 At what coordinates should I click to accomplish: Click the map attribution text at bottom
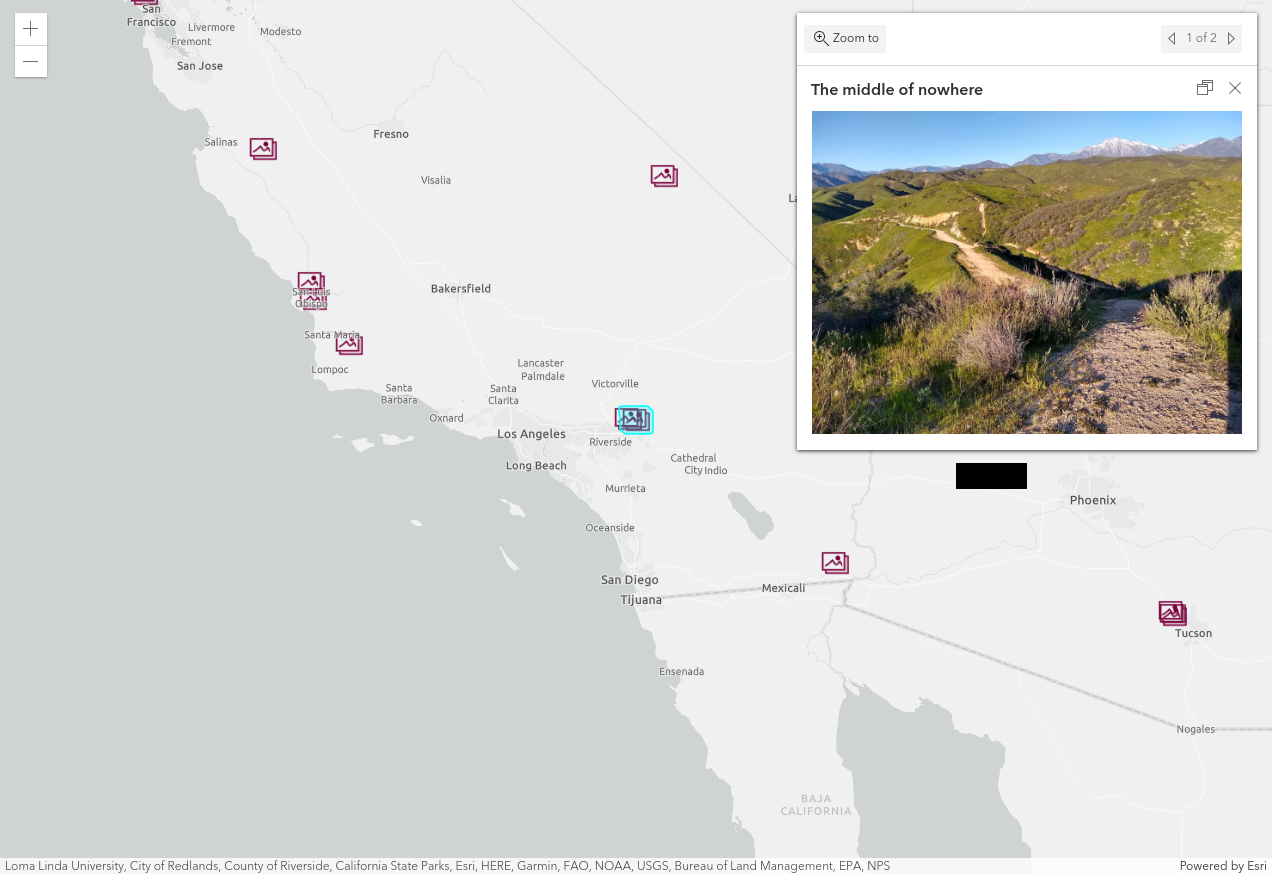tap(447, 866)
